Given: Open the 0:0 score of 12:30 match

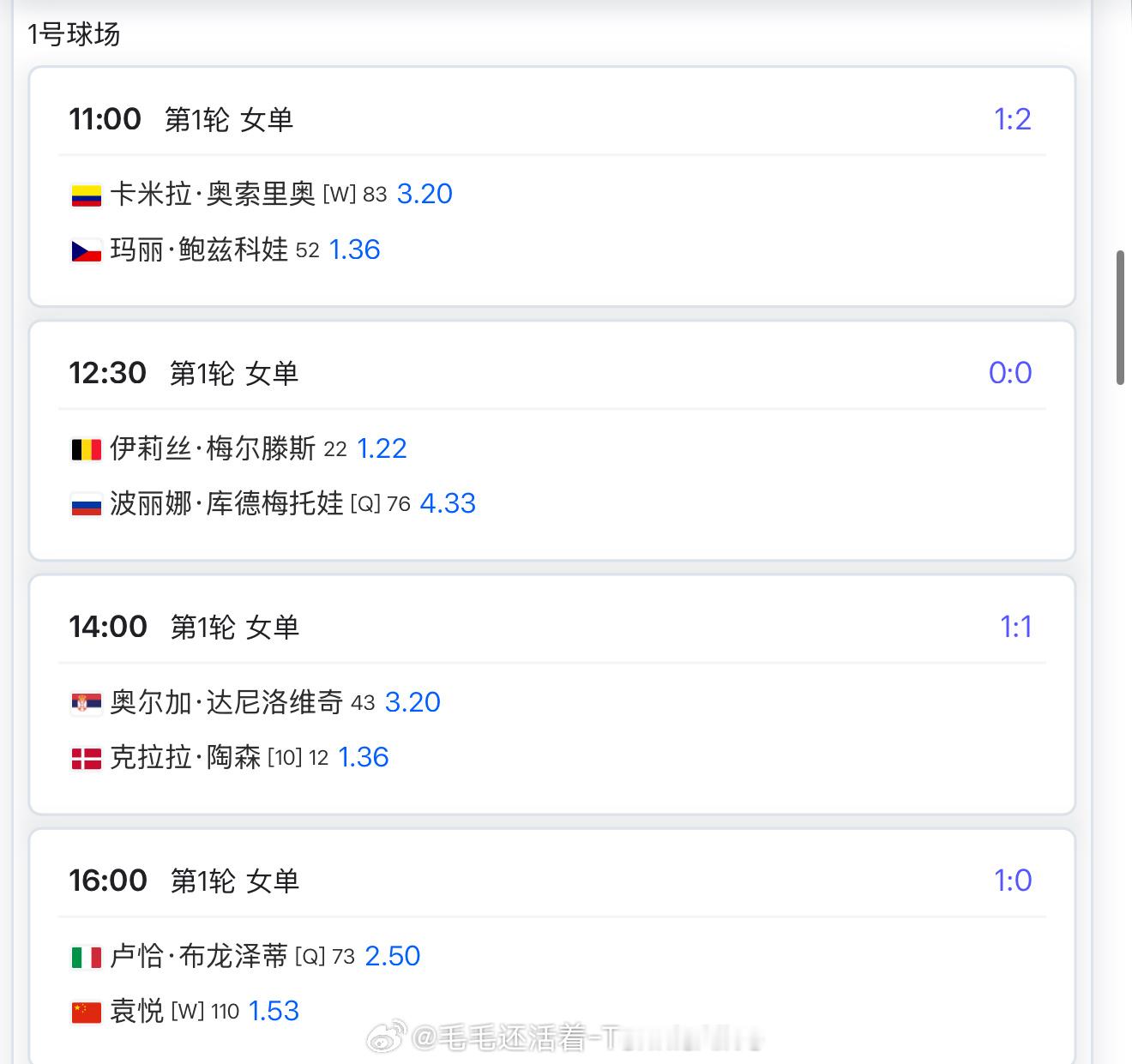Looking at the screenshot, I should tap(1010, 373).
